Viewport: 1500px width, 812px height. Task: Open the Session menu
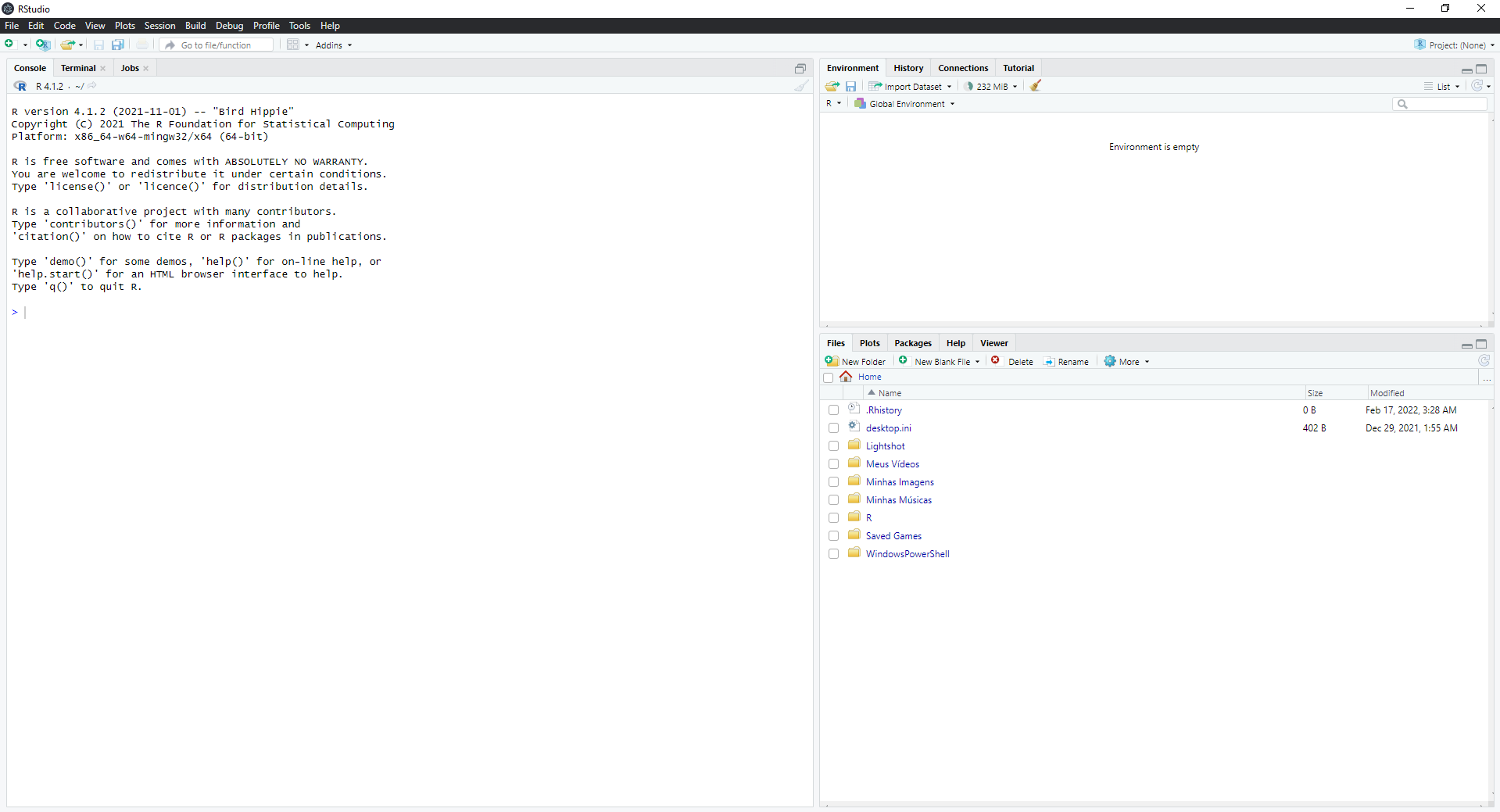click(159, 25)
